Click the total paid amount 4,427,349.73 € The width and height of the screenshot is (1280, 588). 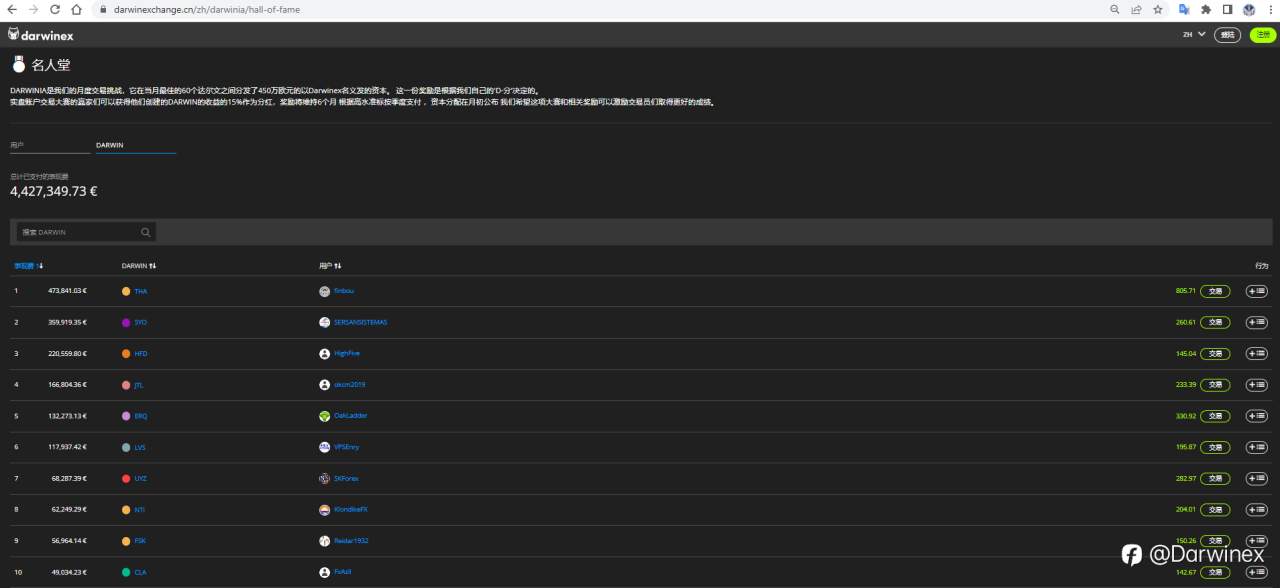53,191
